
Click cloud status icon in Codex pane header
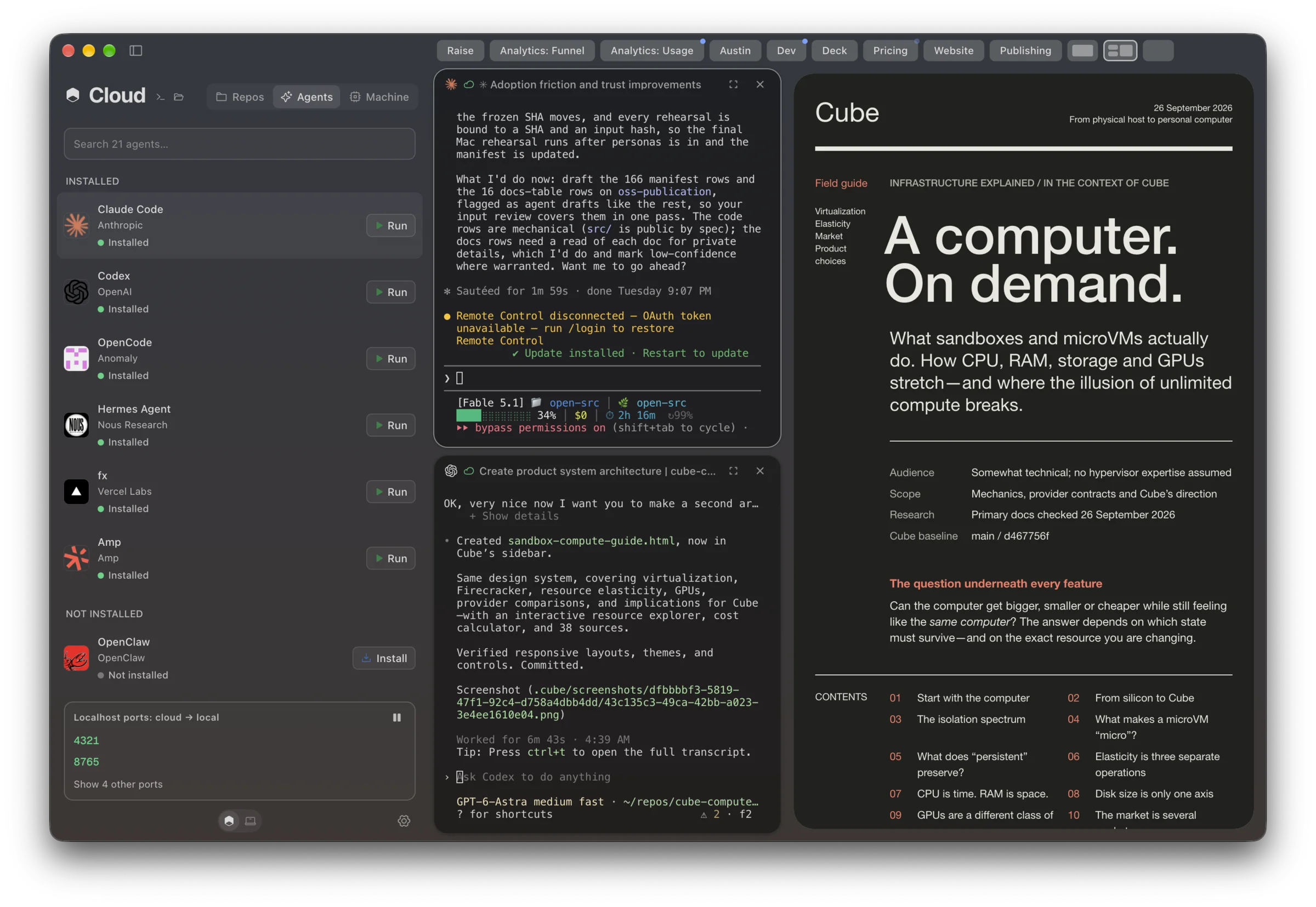click(469, 471)
